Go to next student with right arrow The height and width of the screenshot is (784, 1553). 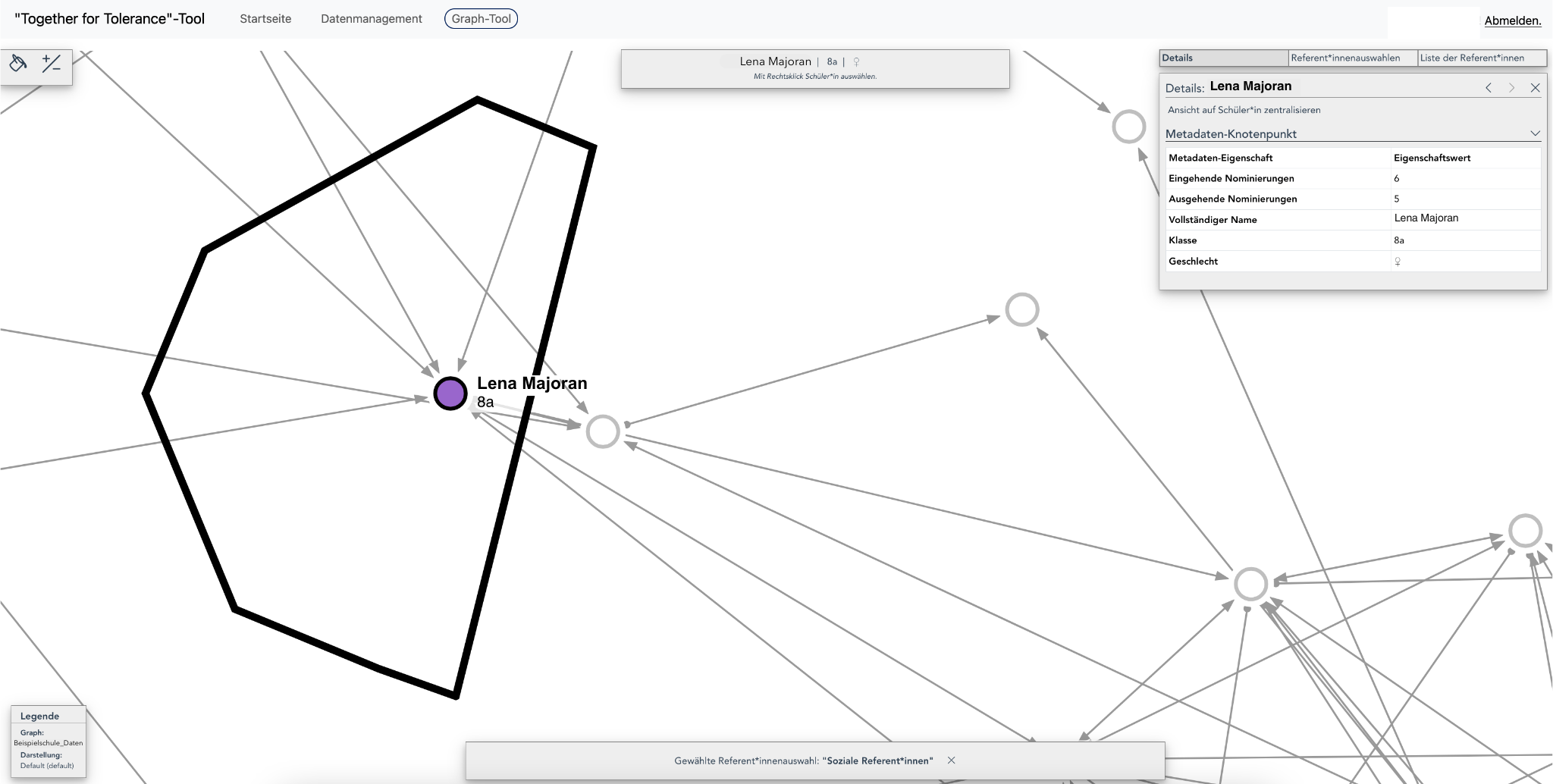1511,88
